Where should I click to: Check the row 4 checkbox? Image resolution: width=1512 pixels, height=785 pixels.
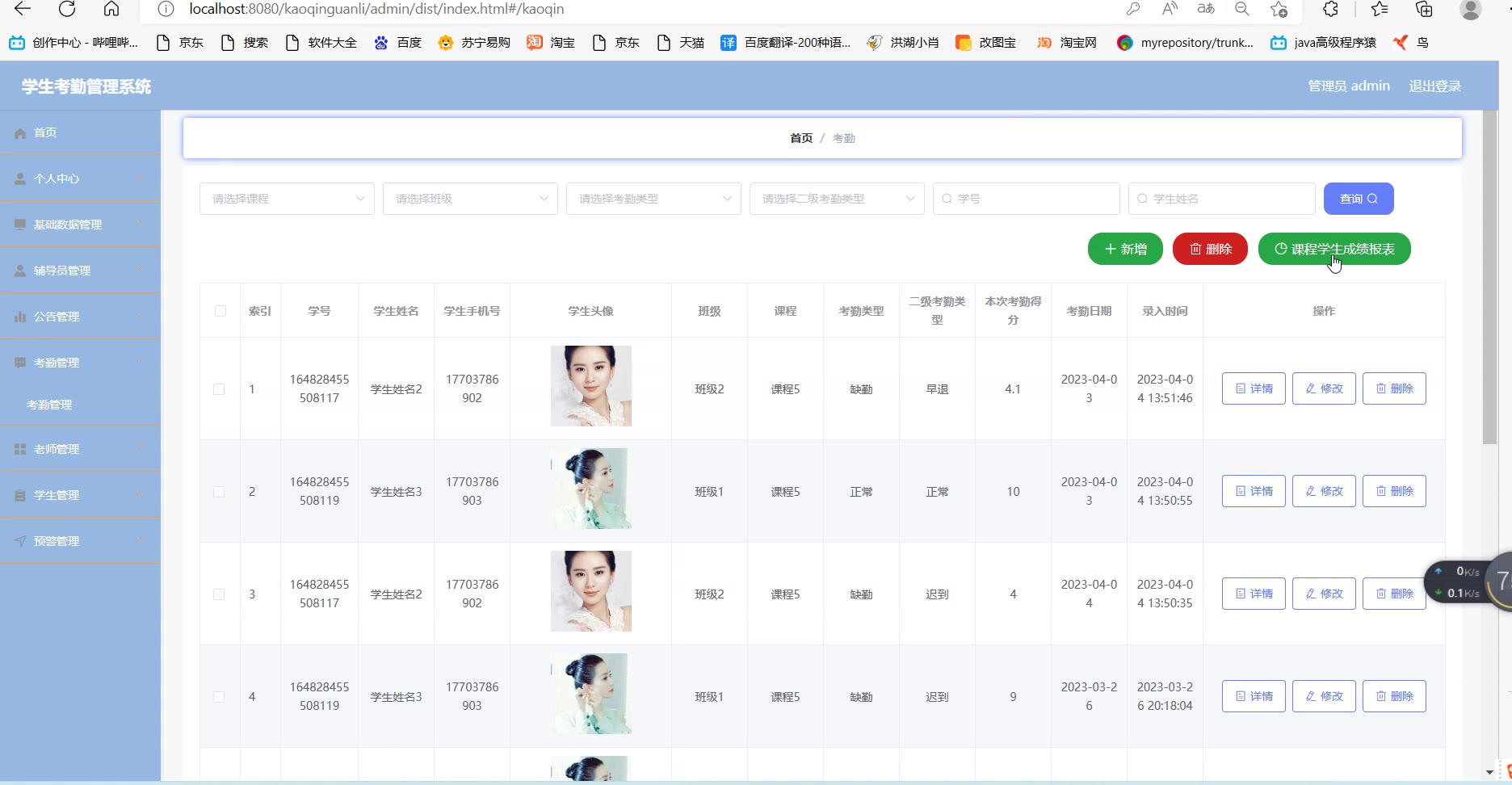click(219, 697)
